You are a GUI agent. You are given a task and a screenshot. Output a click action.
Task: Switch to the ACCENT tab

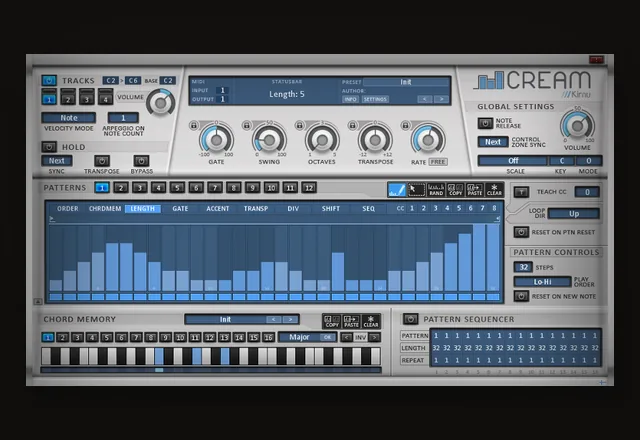[218, 209]
